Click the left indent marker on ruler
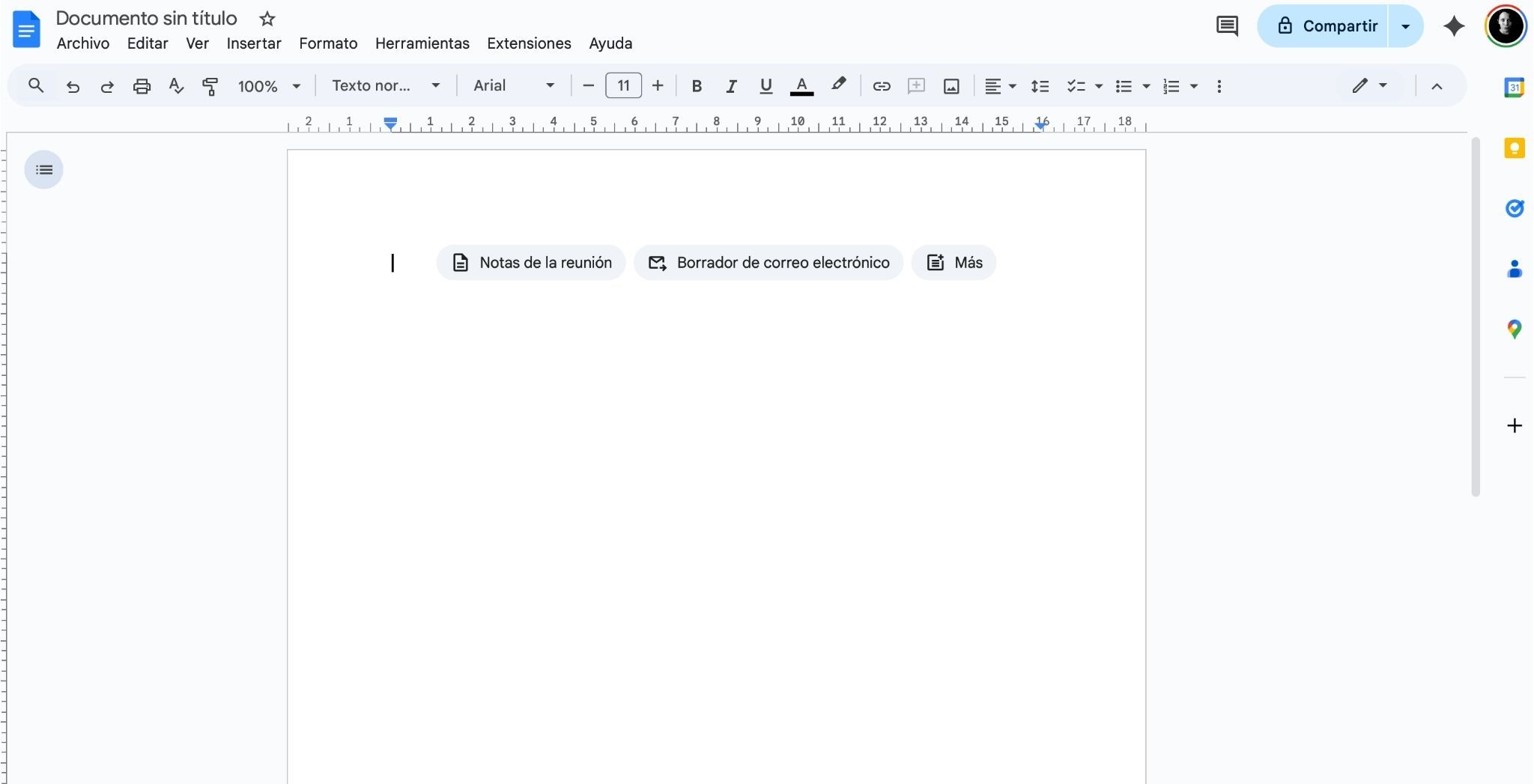The image size is (1534, 784). [x=390, y=125]
